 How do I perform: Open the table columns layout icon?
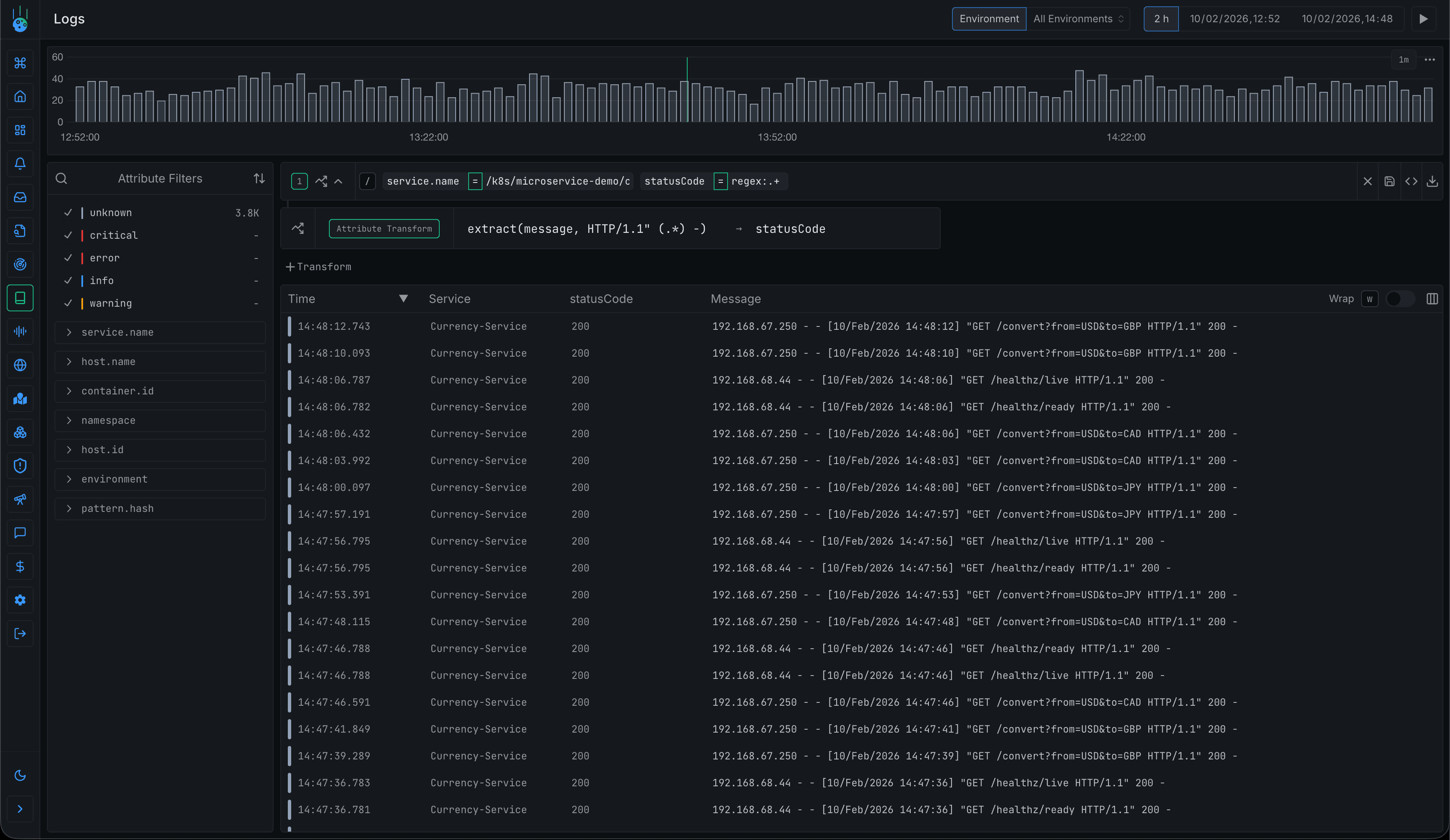1432,299
